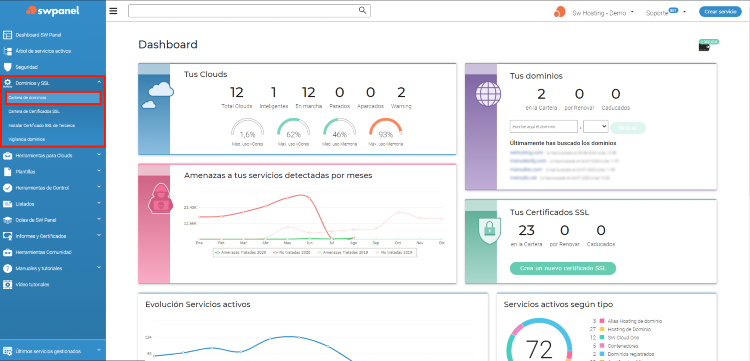Click the Video tutoriales label
This screenshot has height=361, width=750.
coord(33,284)
